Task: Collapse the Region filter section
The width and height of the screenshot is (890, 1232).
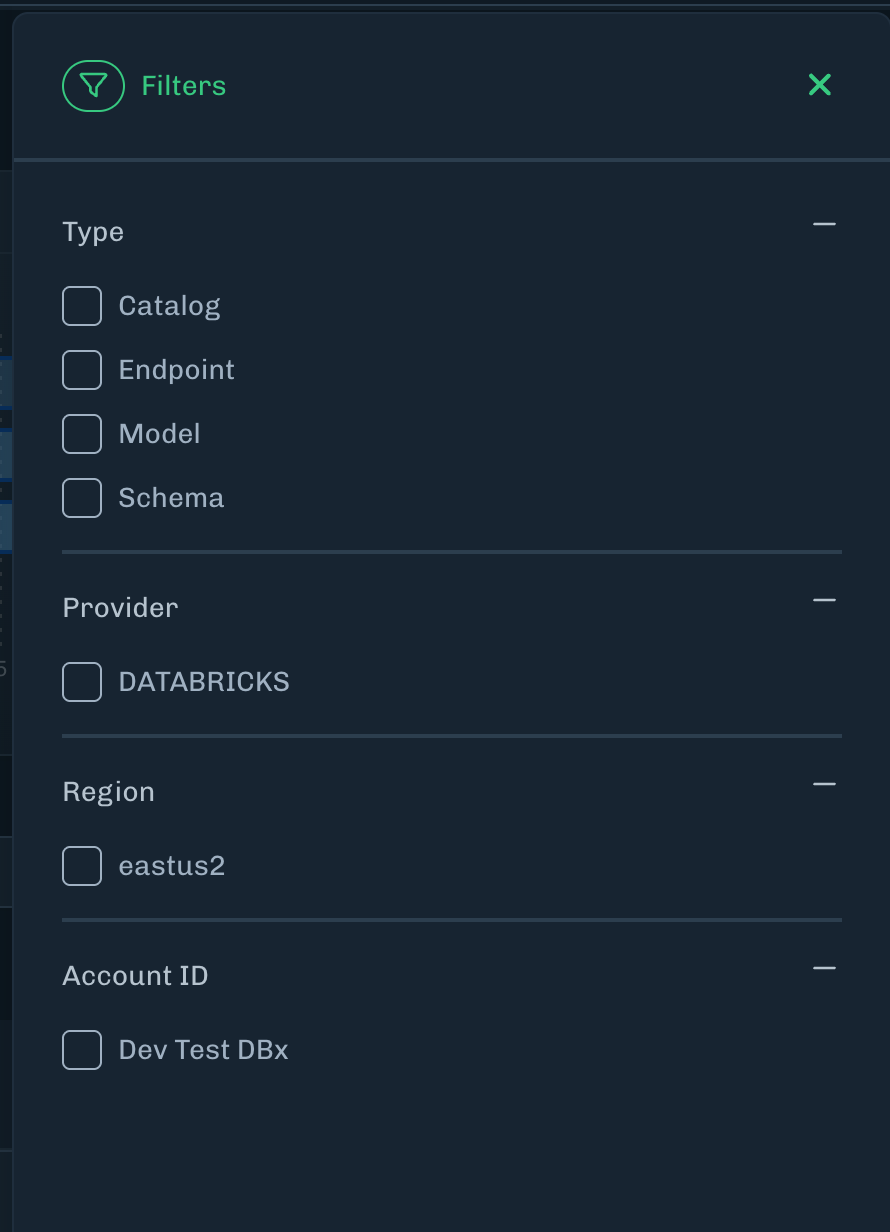Action: point(824,784)
